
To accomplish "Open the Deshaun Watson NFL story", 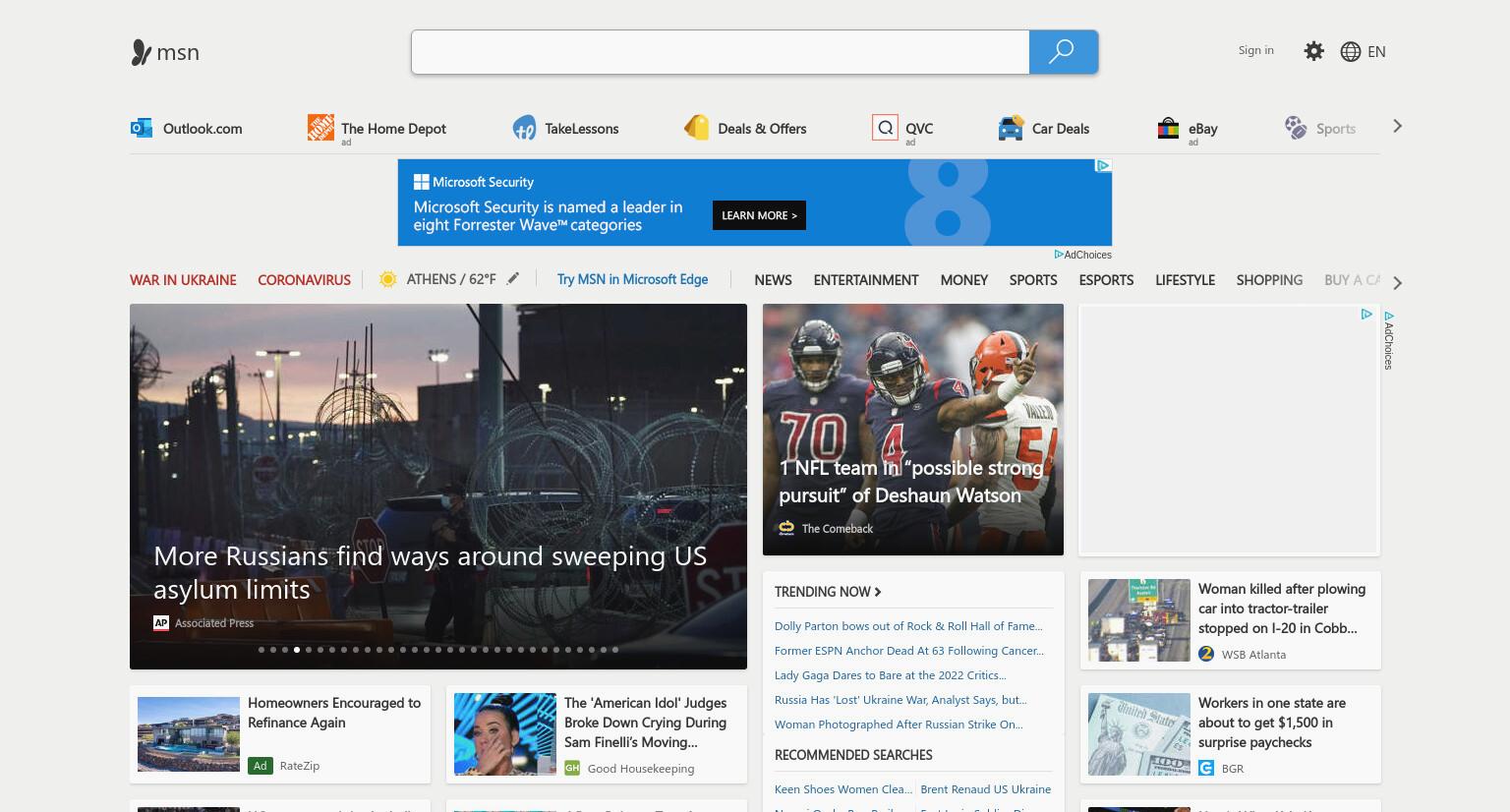I will [911, 482].
